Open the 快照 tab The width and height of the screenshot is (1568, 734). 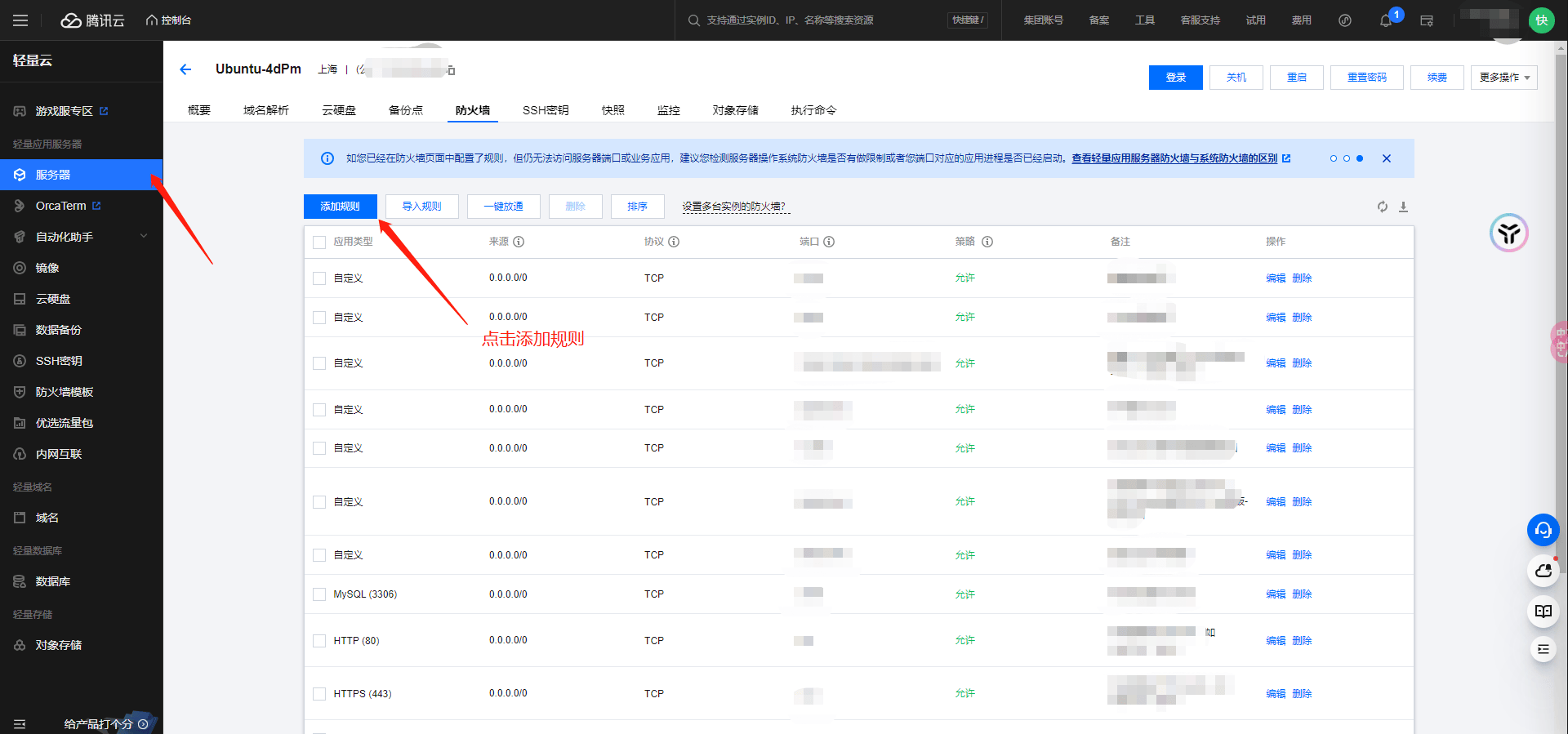[612, 110]
